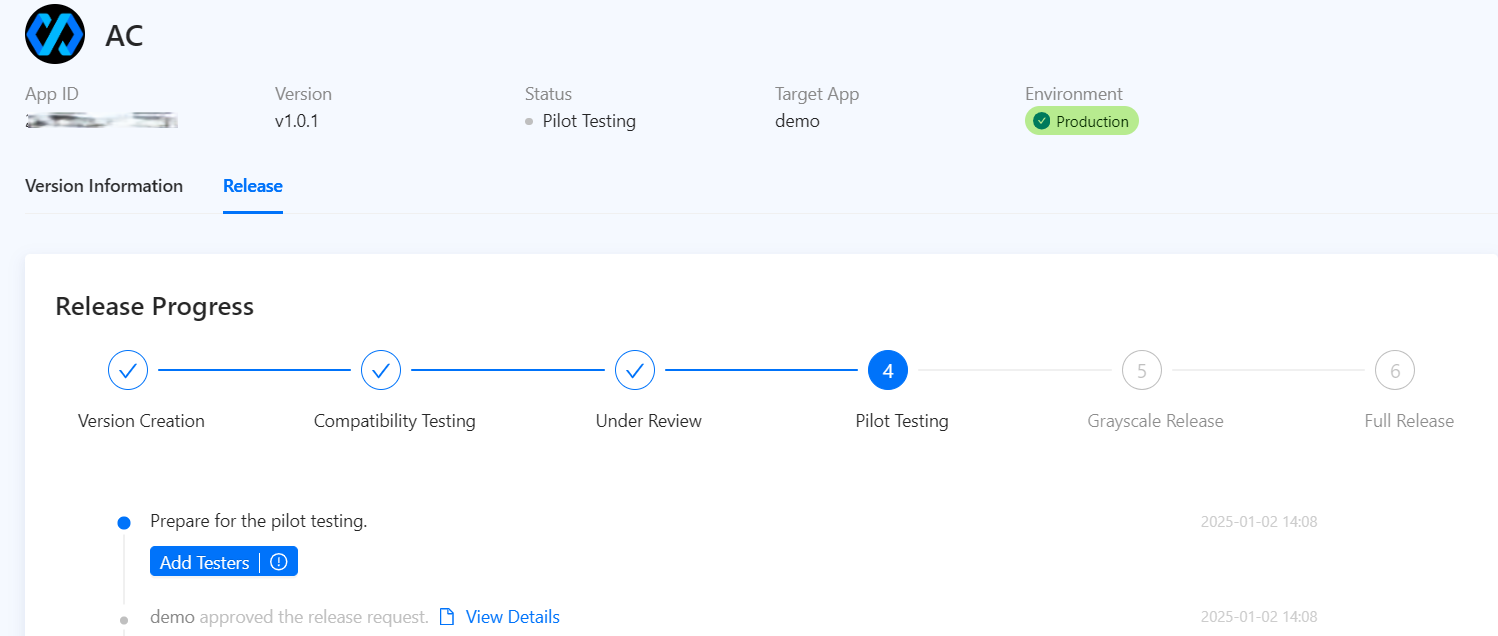Viewport: 1498px width, 636px height.
Task: Select step 5 Grayscale Release circle
Action: [1142, 371]
